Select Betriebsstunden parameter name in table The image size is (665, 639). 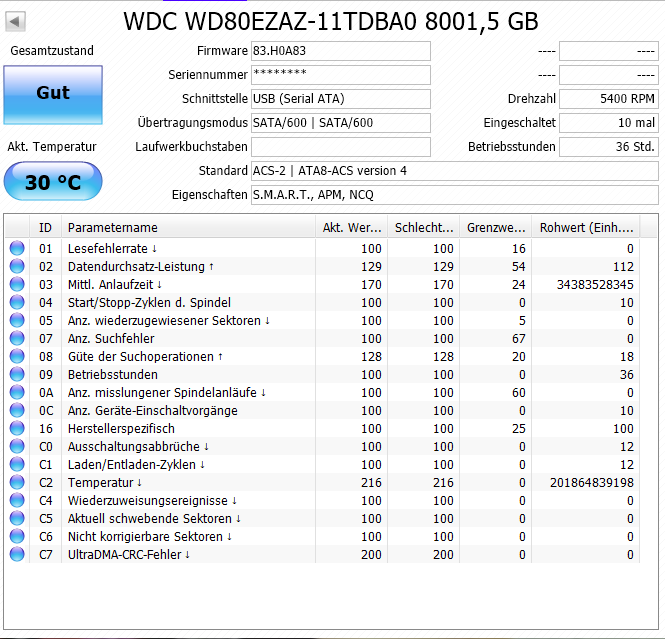113,375
